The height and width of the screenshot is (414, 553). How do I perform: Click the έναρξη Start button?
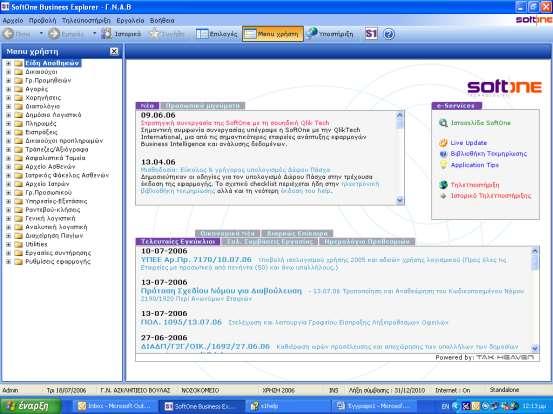pos(30,406)
